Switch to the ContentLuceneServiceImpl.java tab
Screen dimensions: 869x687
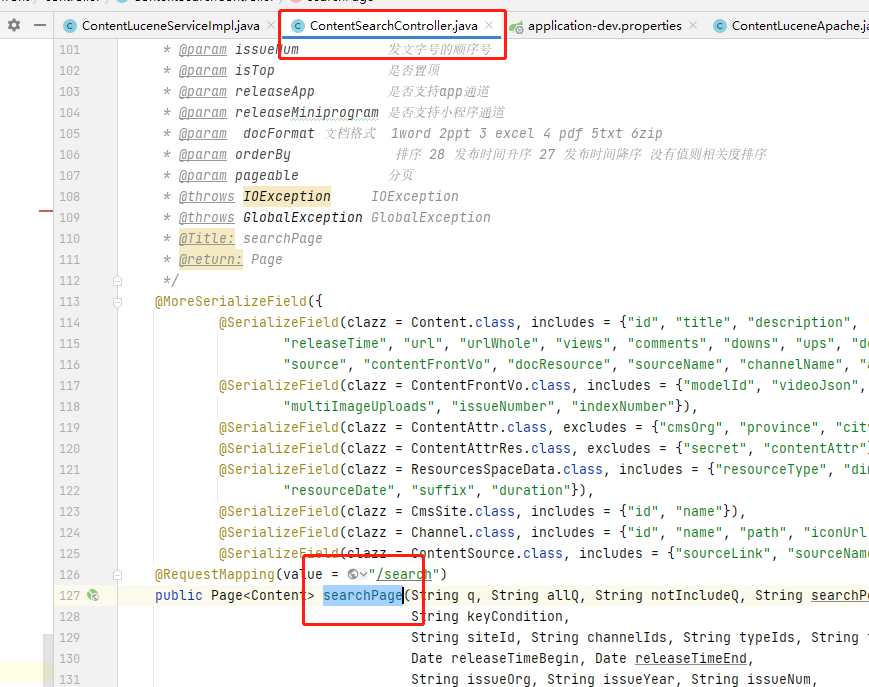170,26
